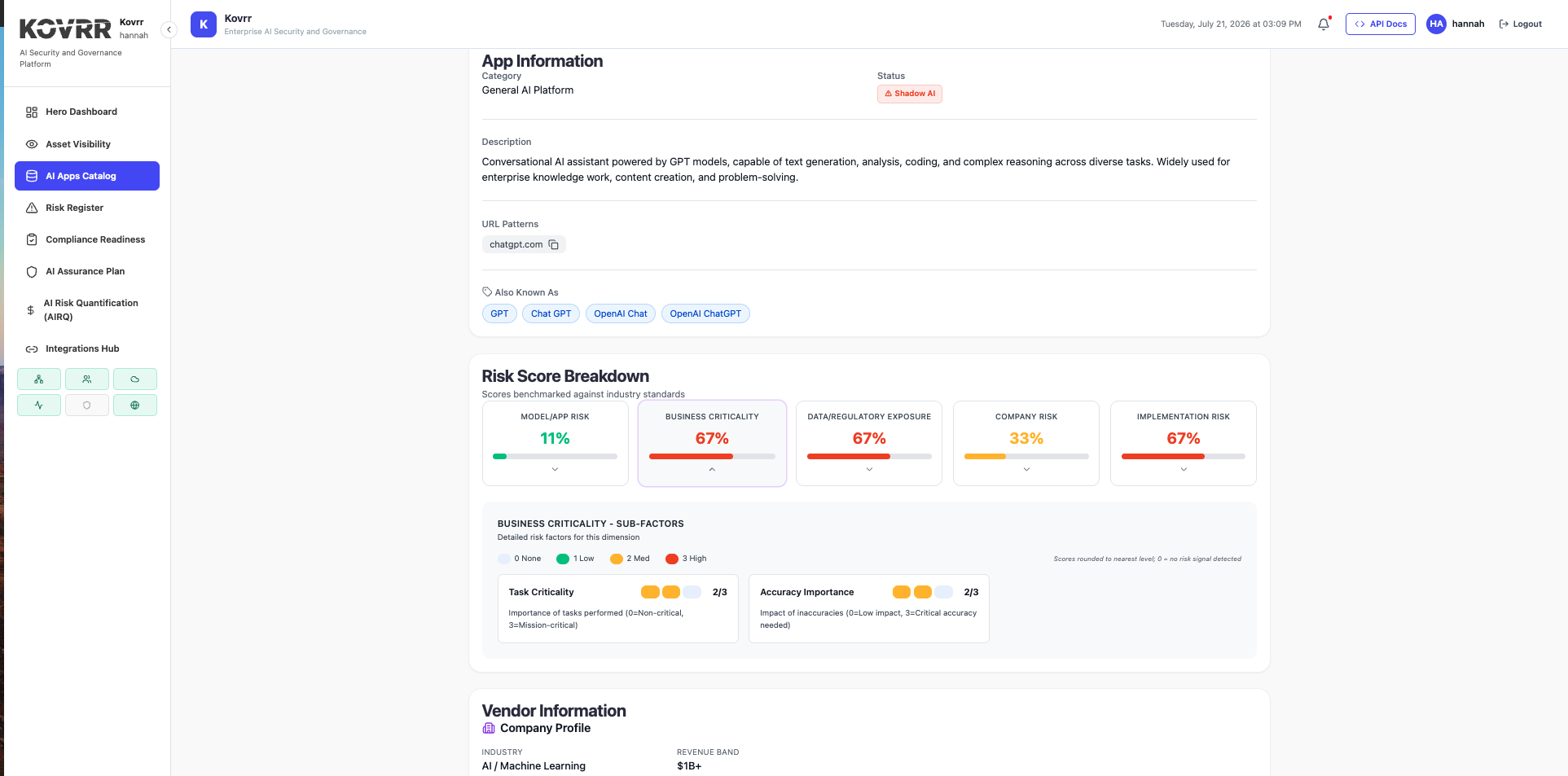
Task: Click the 'Vendor Information' heading
Action: click(x=554, y=711)
